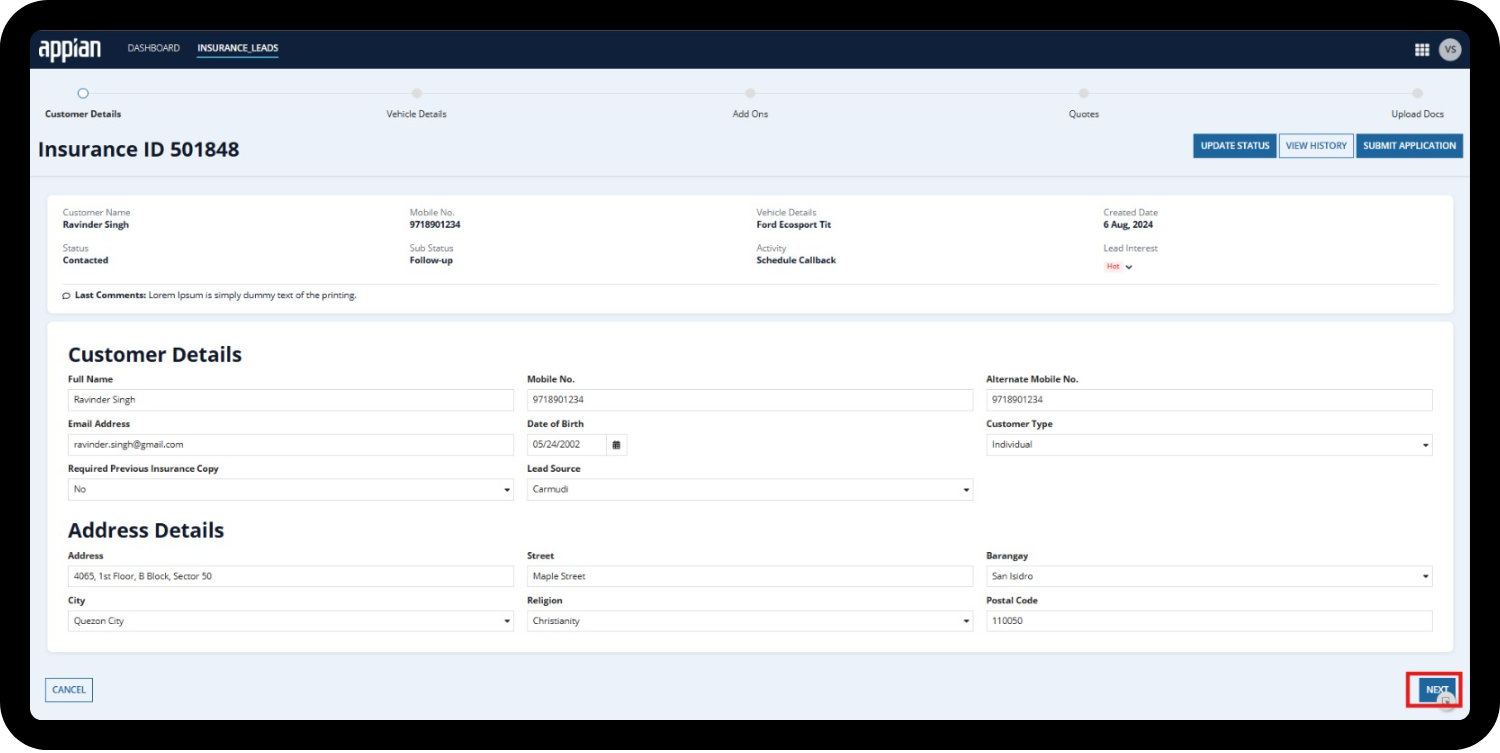Open the Customer Type dropdown
This screenshot has width=1500, height=753.
1209,445
